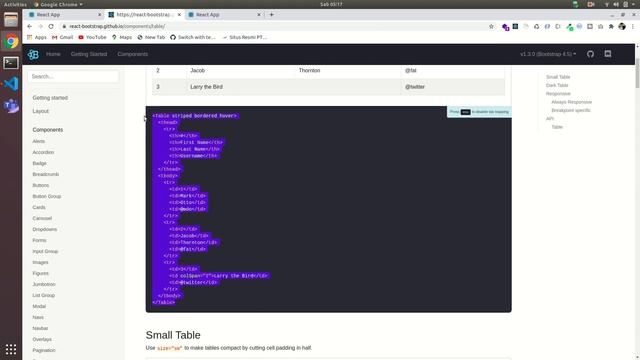Open Dropdowns in the sidebar
Image resolution: width=640 pixels, height=360 pixels.
tap(45, 229)
